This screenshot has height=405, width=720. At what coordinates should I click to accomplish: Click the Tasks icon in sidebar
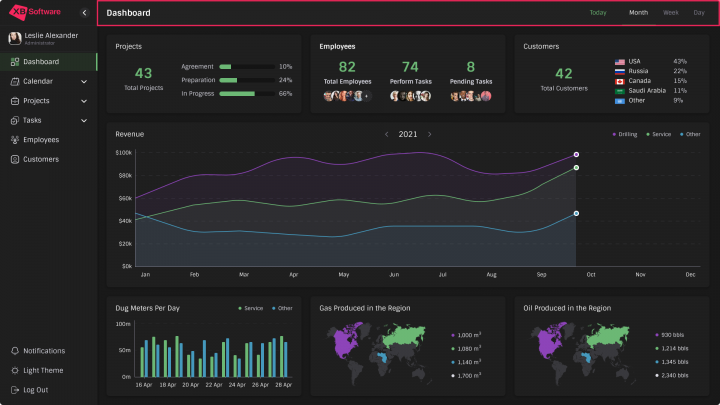click(15, 120)
